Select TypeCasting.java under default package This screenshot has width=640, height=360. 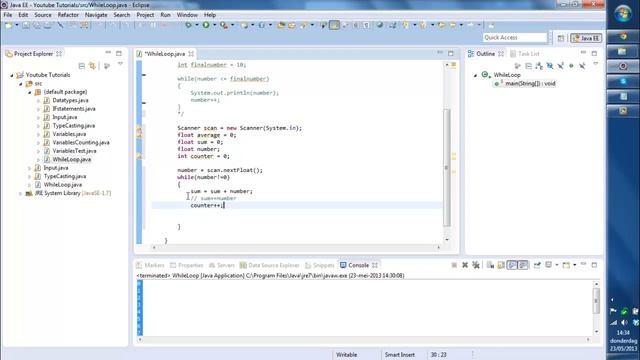[x=73, y=126]
